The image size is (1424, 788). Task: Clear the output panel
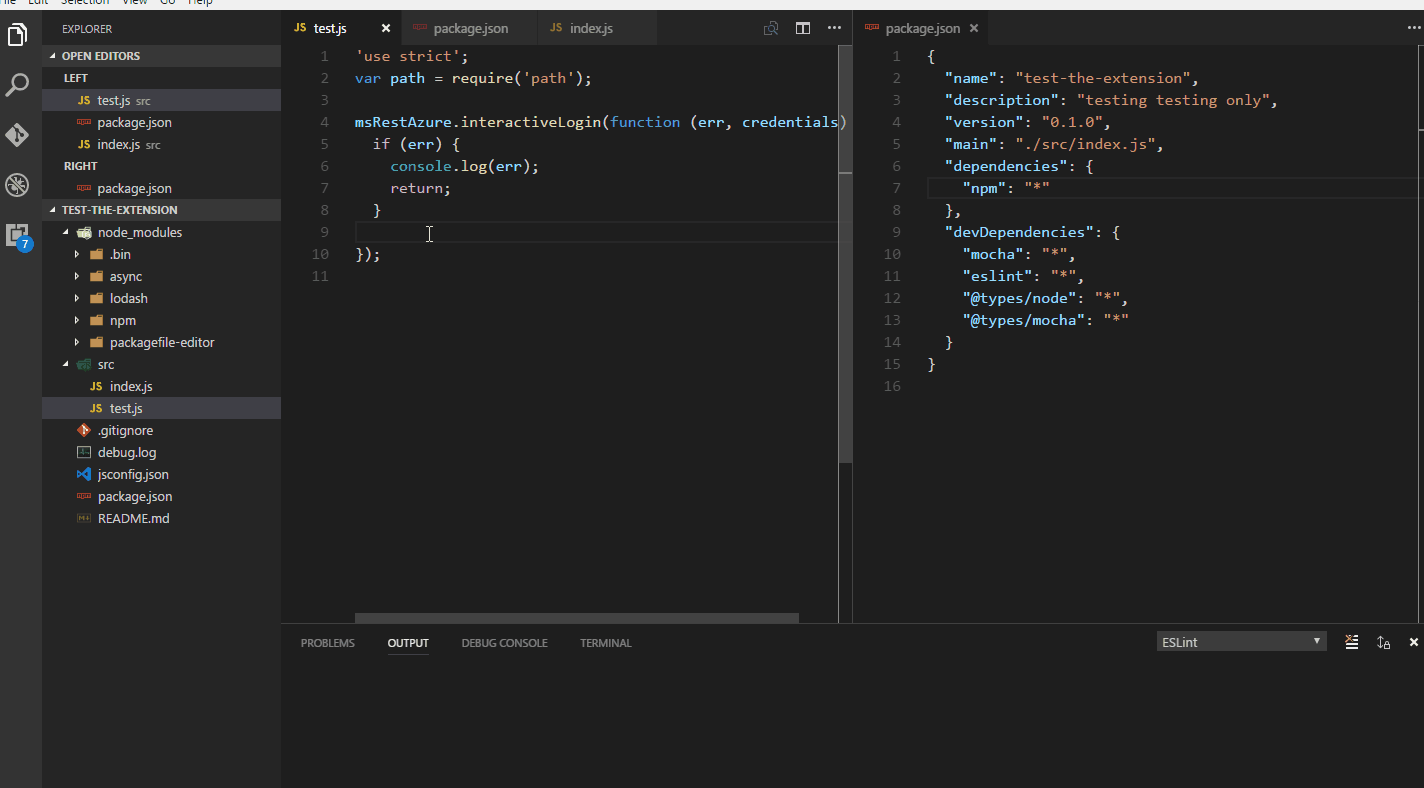[x=1351, y=642]
